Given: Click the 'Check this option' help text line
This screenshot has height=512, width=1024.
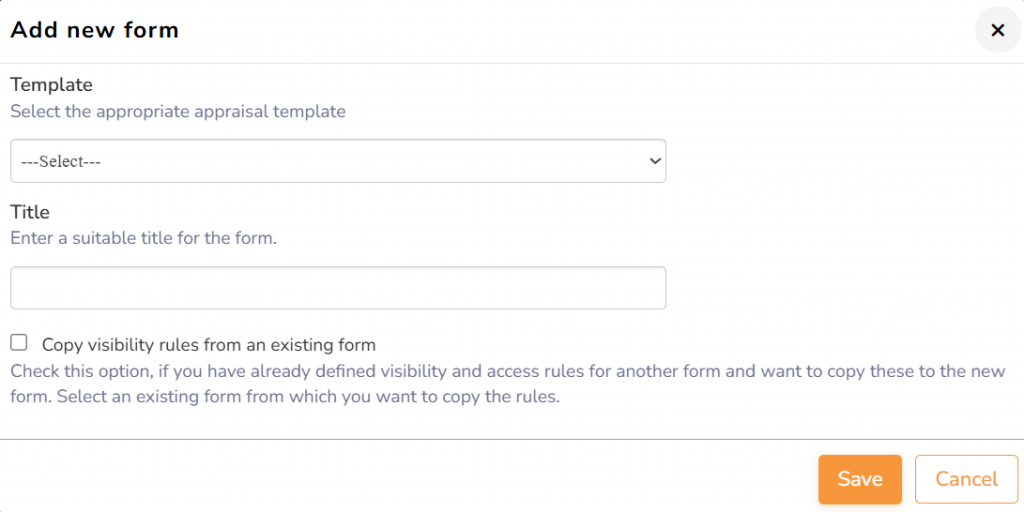Looking at the screenshot, I should point(507,371).
